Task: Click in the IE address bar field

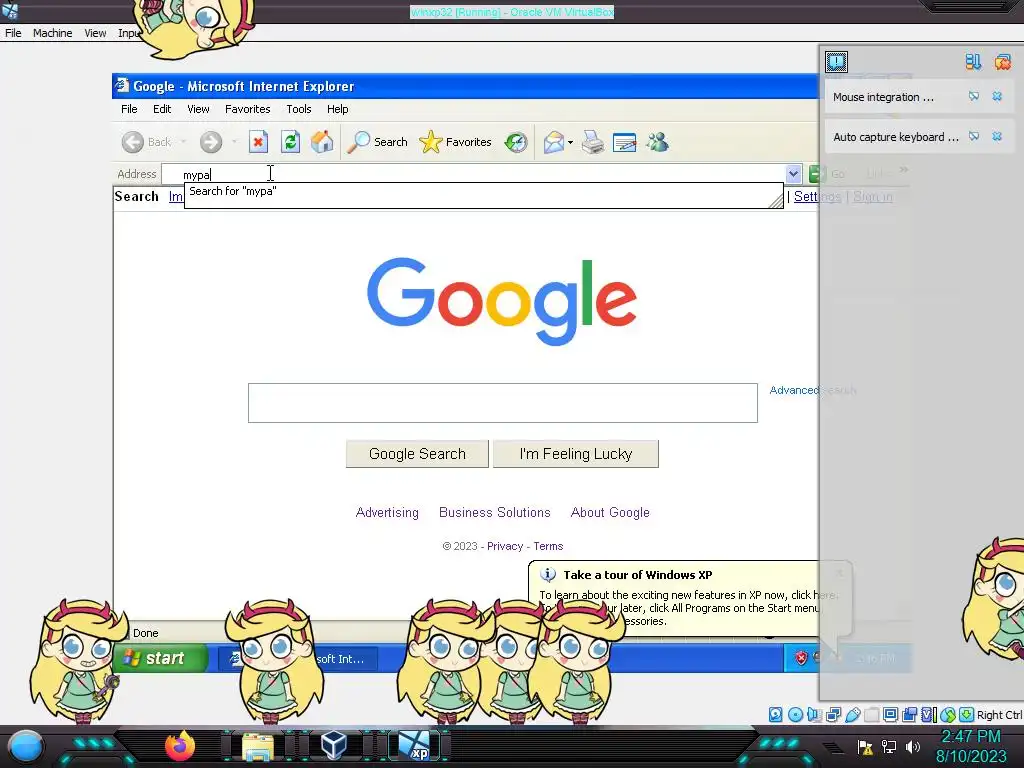Action: pos(473,174)
